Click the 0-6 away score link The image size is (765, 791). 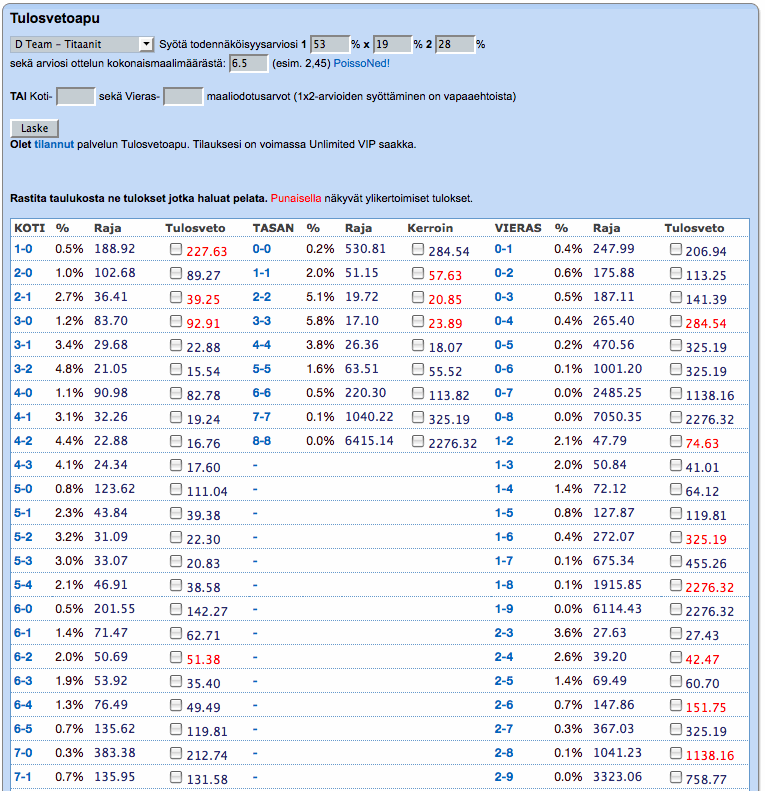(x=504, y=369)
